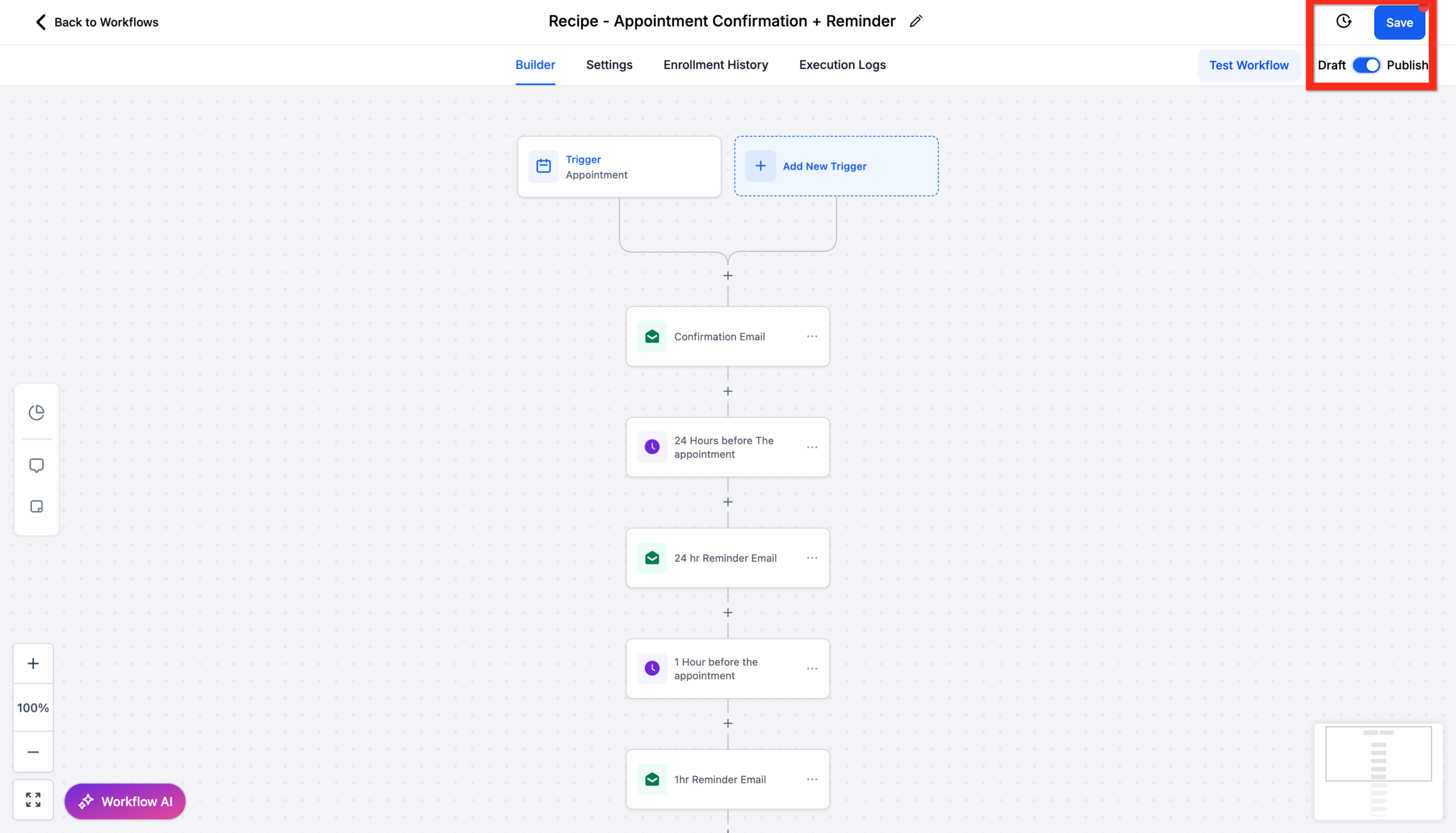Open the notes panel sticky note icon
This screenshot has width=1456, height=833.
36,506
